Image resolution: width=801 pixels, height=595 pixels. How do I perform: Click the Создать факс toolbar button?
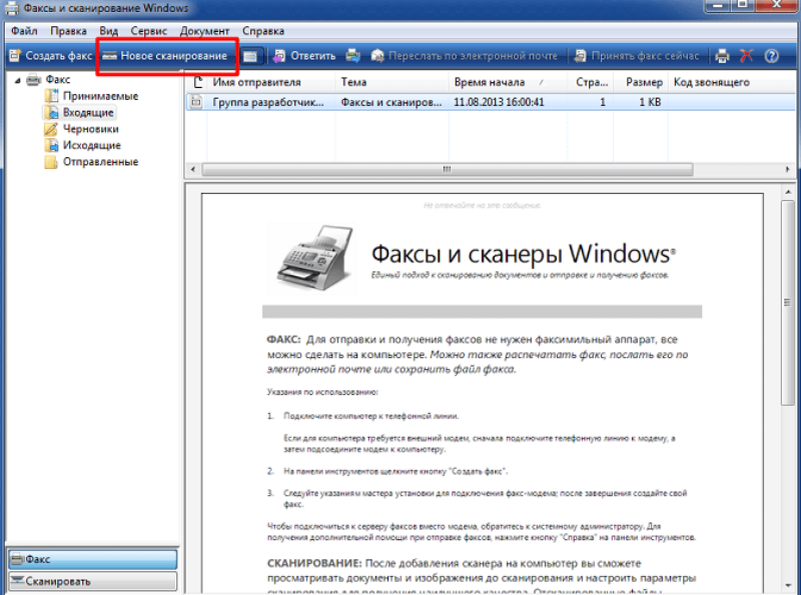pyautogui.click(x=51, y=56)
